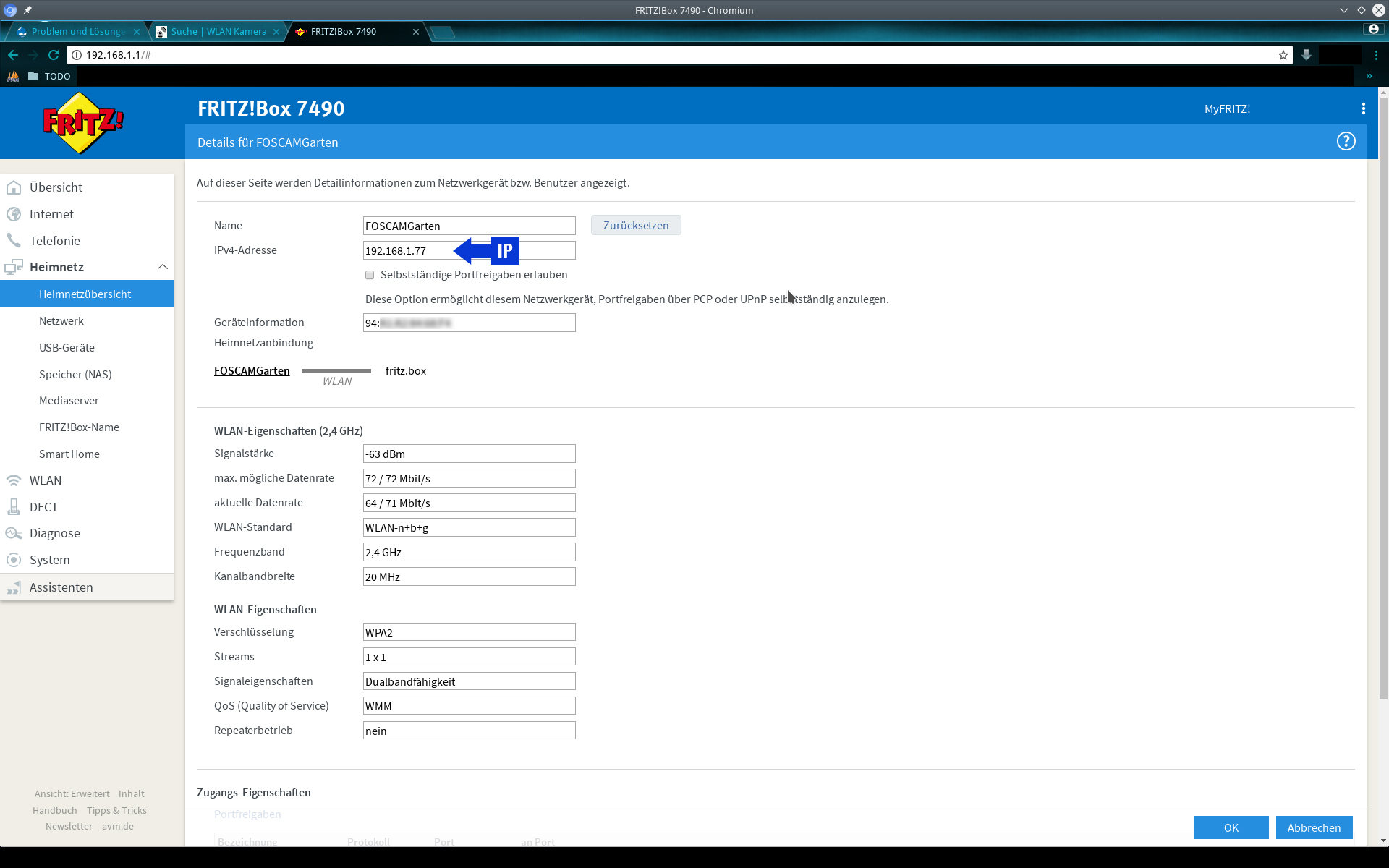Viewport: 1389px width, 868px height.
Task: Bookmark page with the star icon
Action: coord(1283,55)
